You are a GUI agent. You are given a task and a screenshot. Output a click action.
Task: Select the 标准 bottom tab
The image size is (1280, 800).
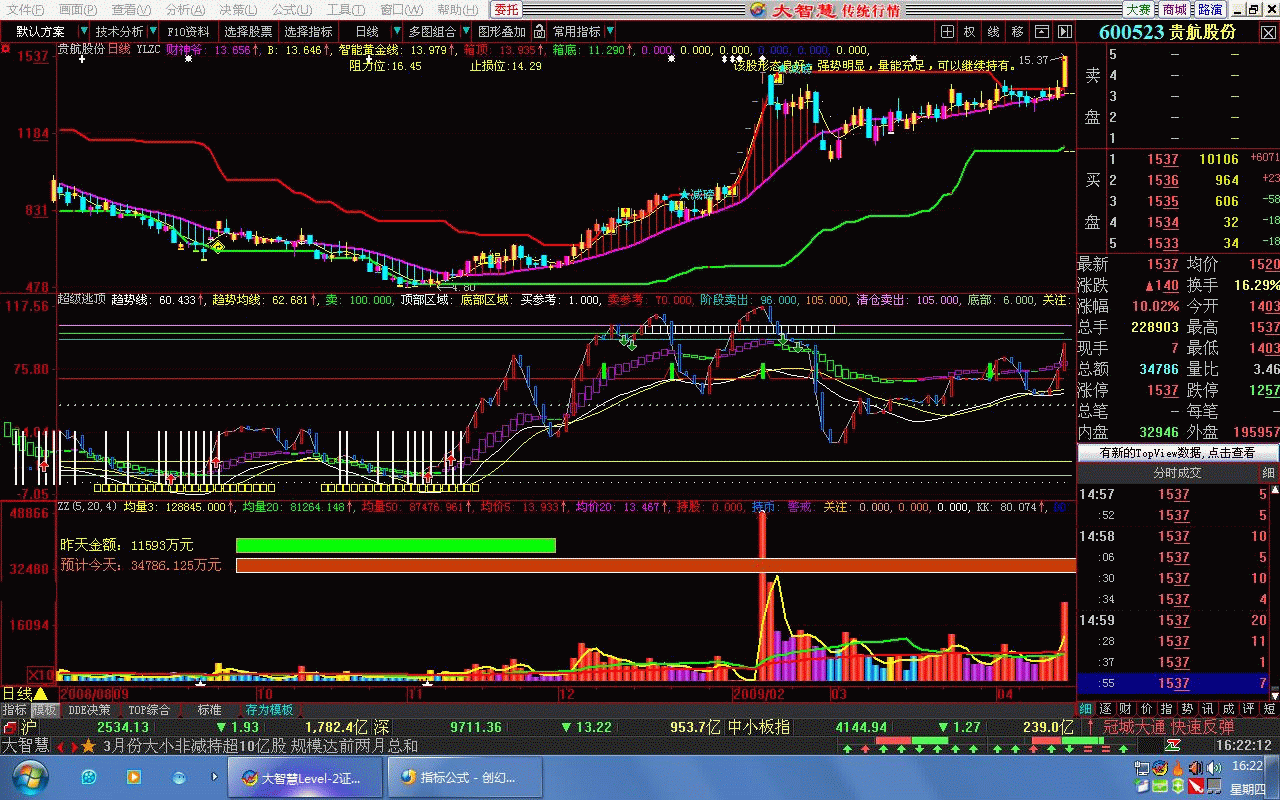pos(209,710)
